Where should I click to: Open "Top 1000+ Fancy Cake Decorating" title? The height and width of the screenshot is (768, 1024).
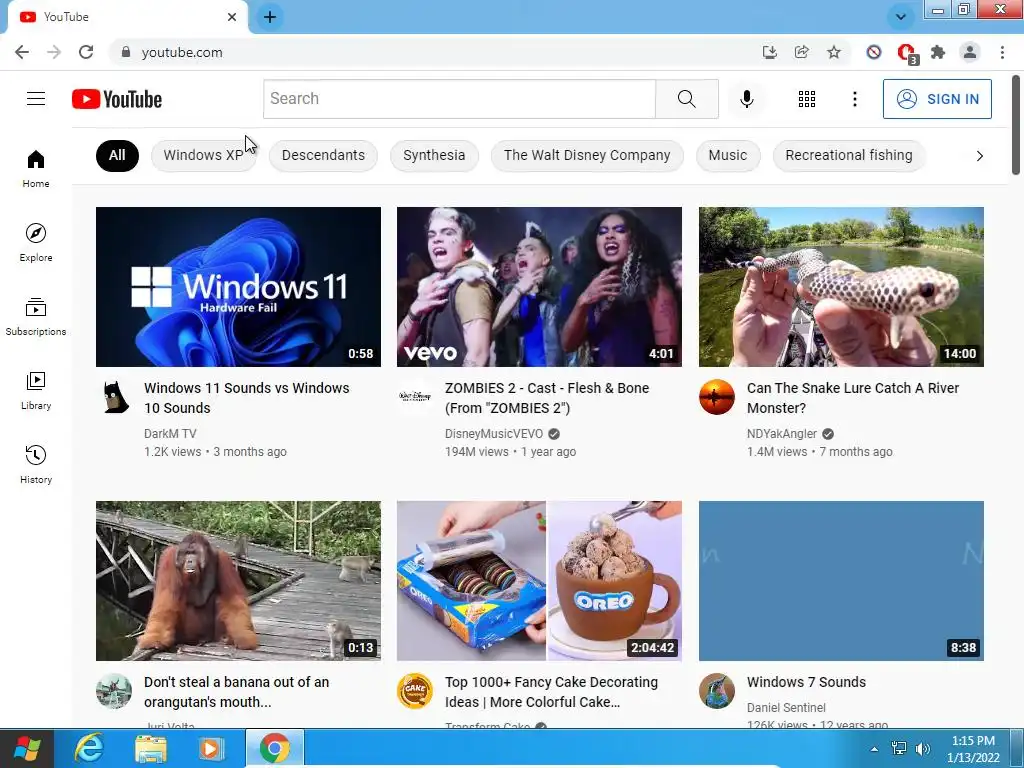(552, 692)
